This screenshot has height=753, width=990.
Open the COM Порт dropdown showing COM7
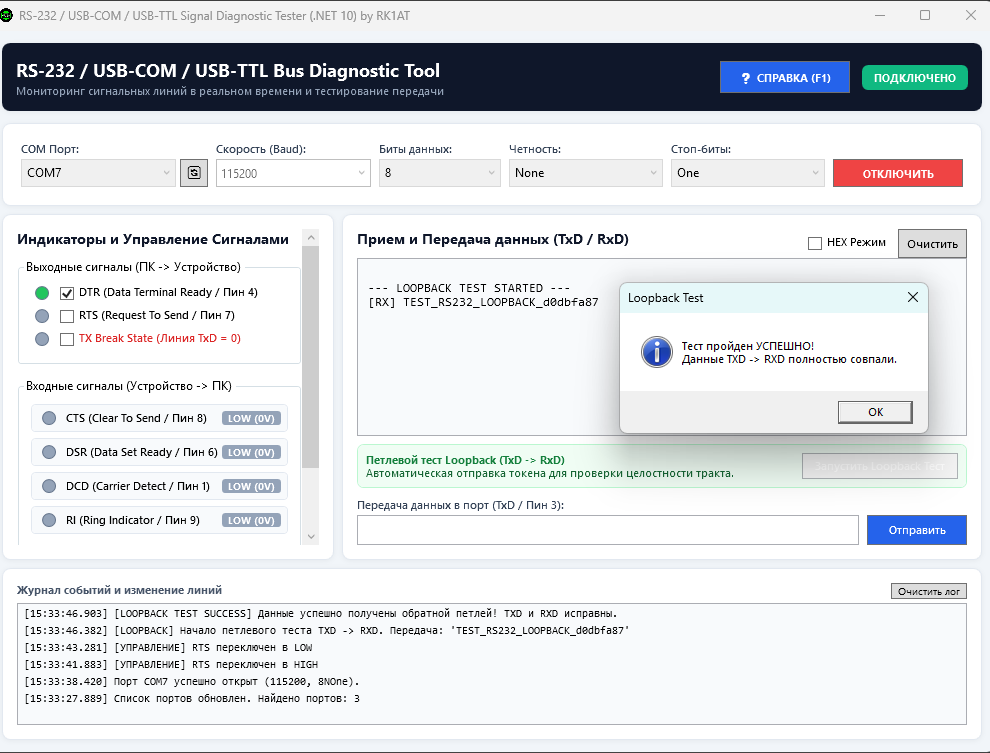point(98,173)
